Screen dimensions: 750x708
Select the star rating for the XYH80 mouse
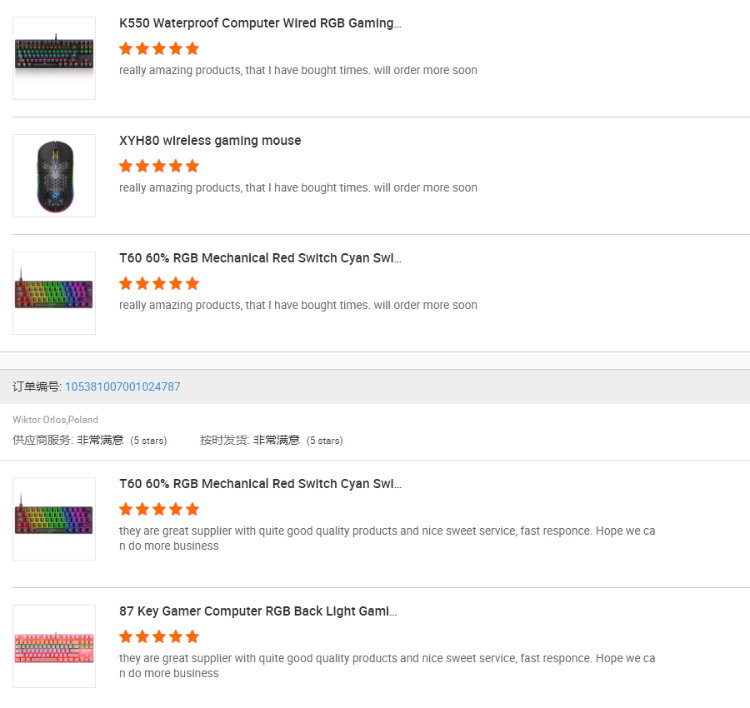[159, 166]
